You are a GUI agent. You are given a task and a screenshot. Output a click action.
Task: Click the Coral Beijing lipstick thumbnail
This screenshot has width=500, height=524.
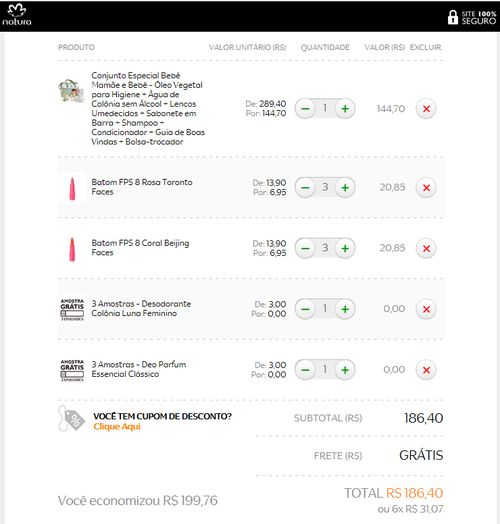coord(72,249)
